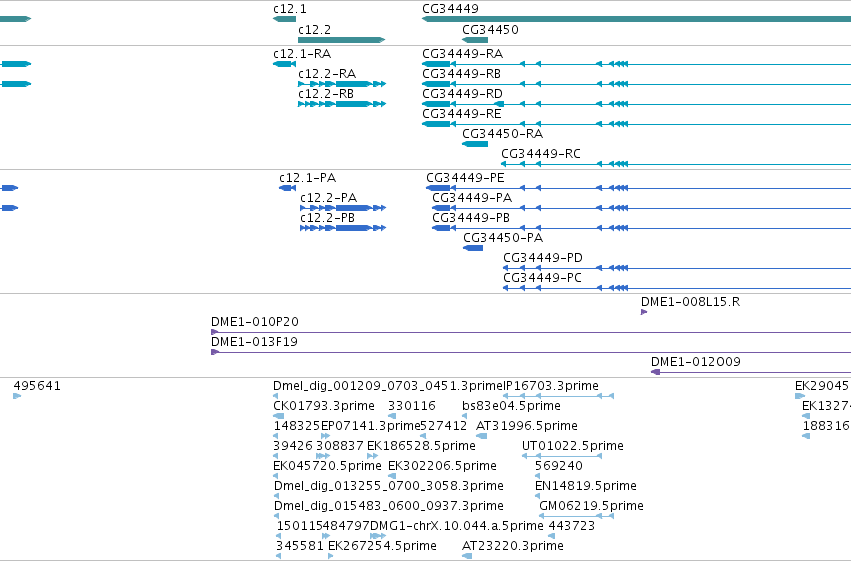Viewport: 851px width, 561px height.
Task: Click the feature labeled 330116
Action: [x=392, y=416]
